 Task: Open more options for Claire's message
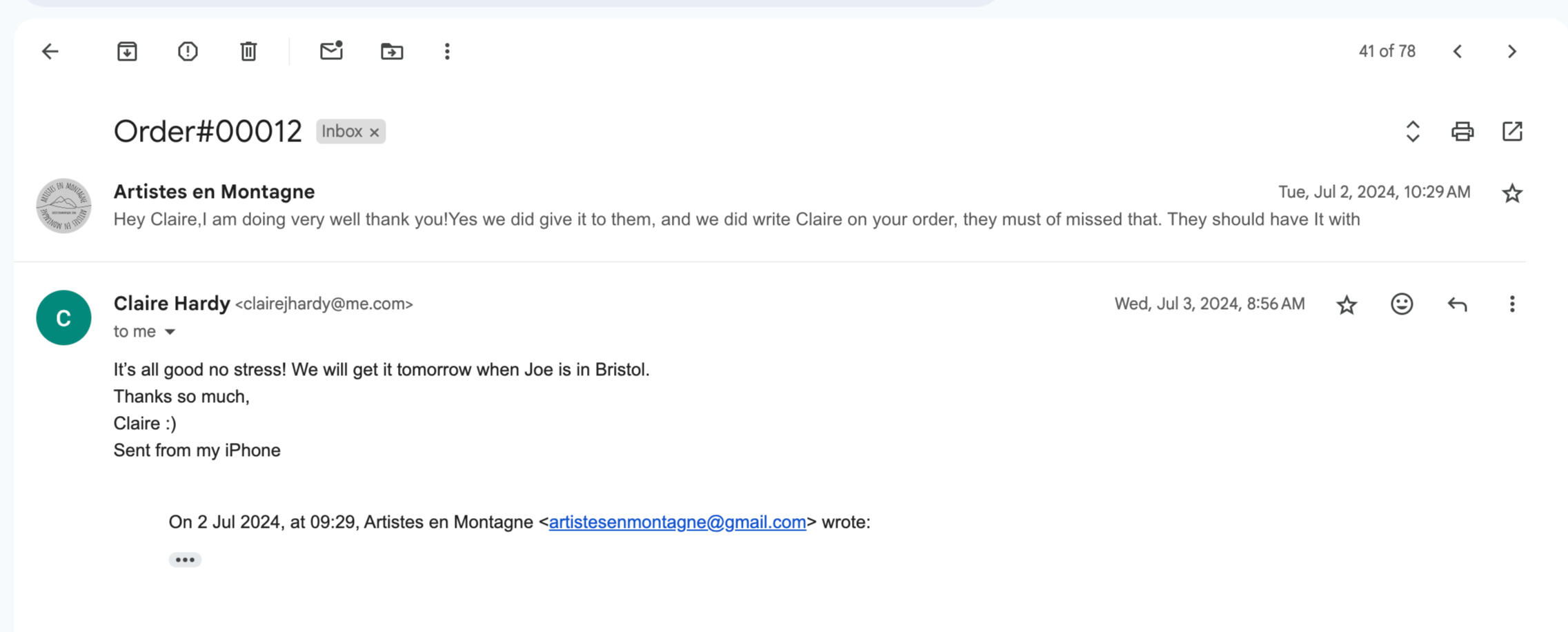[1511, 304]
